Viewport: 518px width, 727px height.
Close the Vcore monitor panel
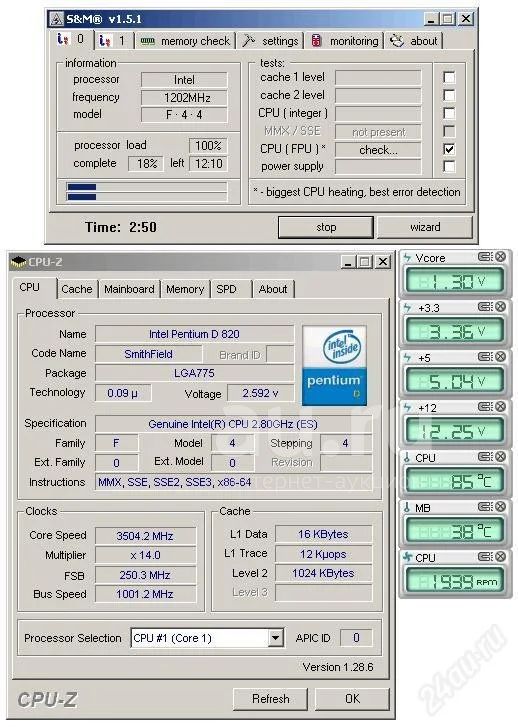[501, 257]
